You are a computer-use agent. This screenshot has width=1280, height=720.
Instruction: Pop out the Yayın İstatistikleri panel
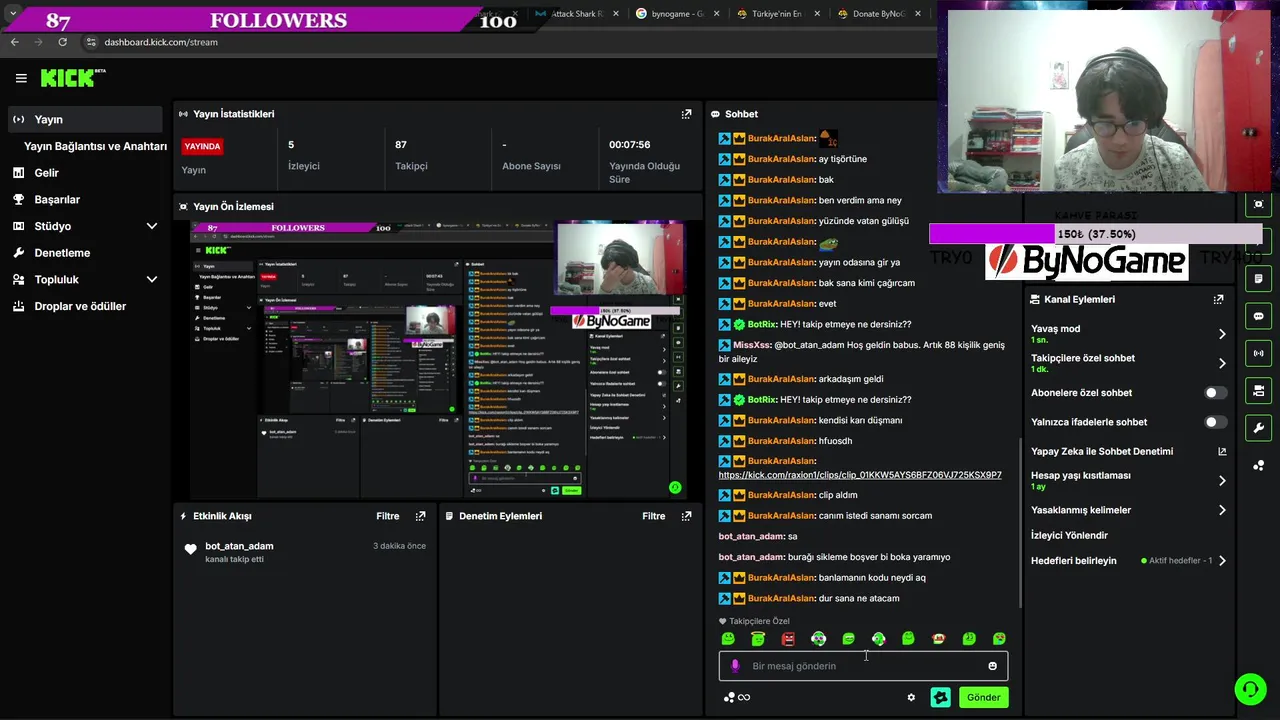[x=686, y=114]
